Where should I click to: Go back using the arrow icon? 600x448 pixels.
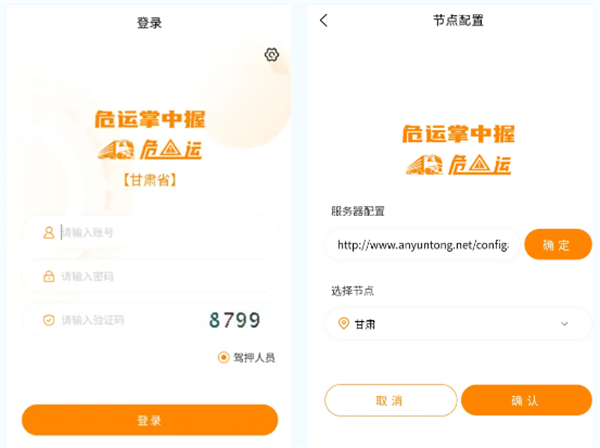(x=324, y=20)
